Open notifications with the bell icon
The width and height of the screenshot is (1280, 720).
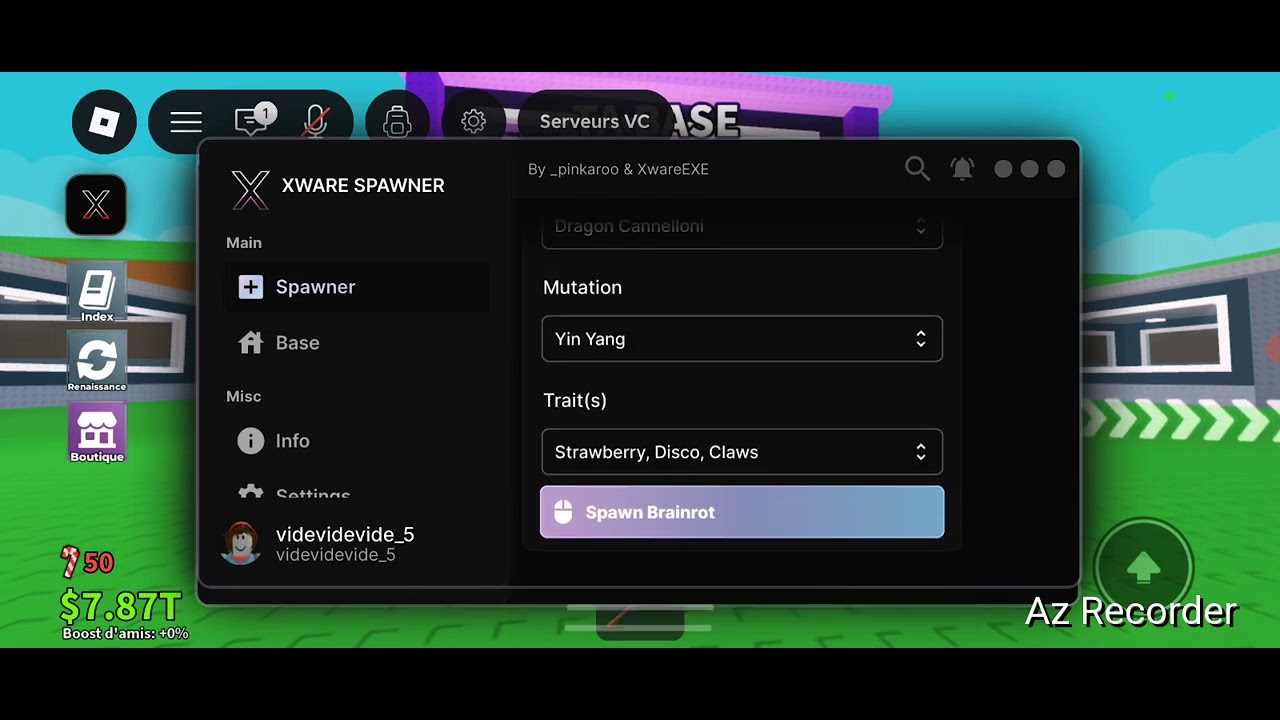pyautogui.click(x=962, y=169)
